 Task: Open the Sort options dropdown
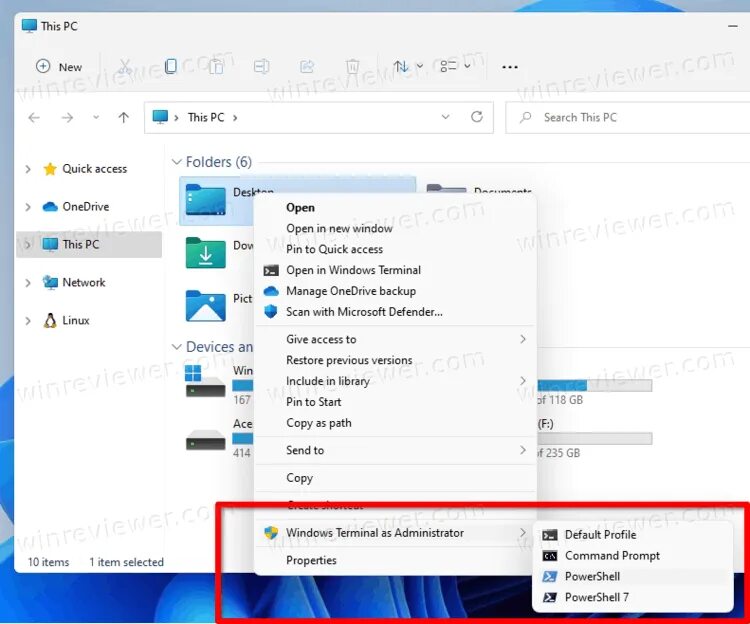click(x=408, y=66)
